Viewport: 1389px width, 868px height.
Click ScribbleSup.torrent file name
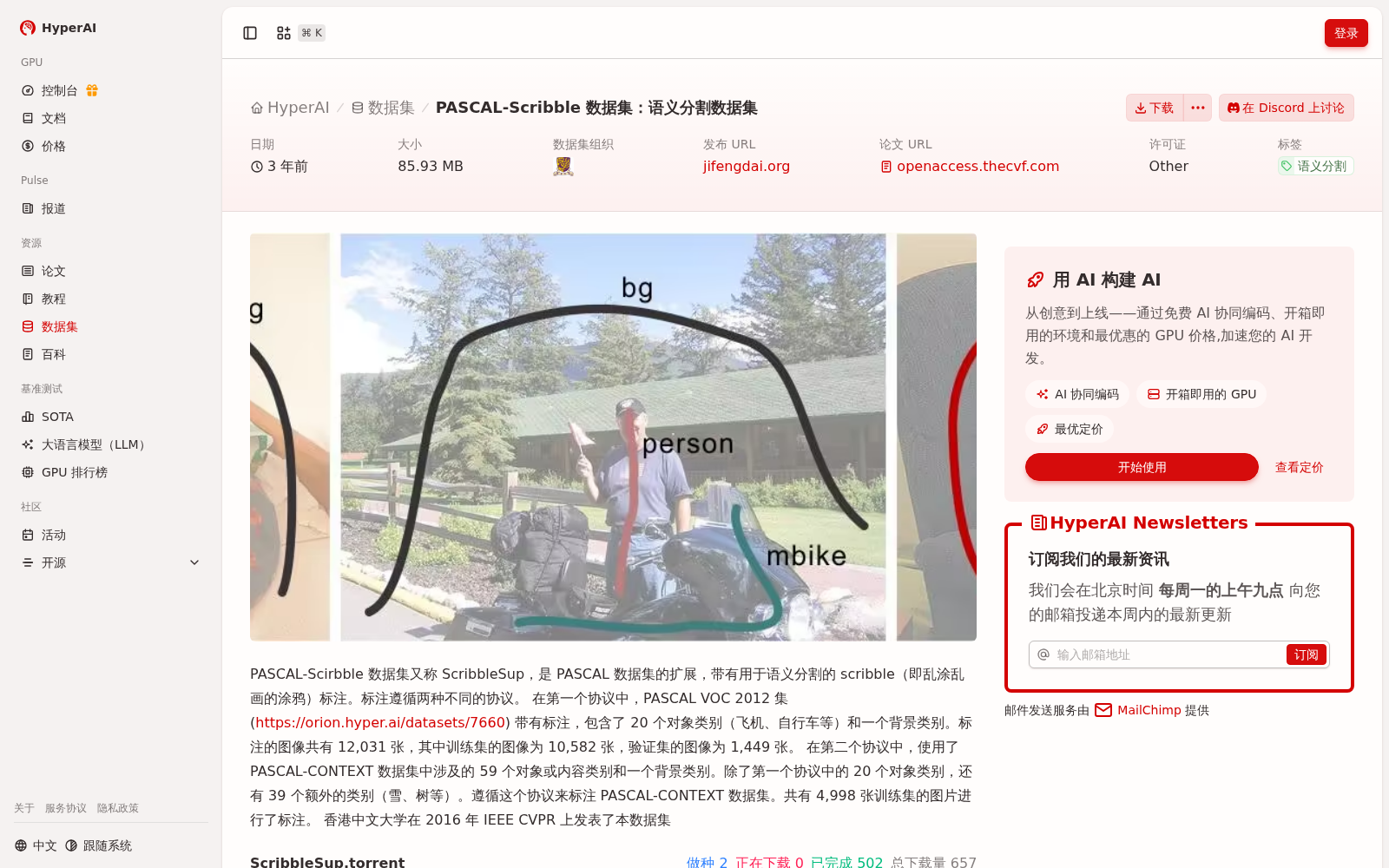click(x=327, y=862)
